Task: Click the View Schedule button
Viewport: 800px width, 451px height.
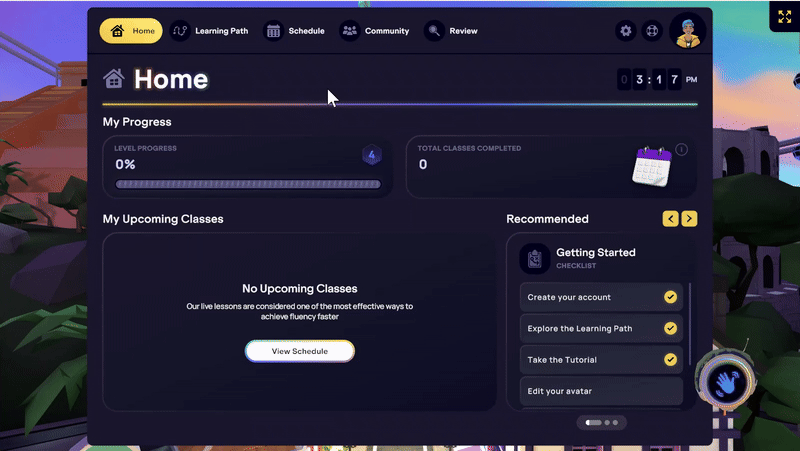Action: tap(300, 352)
